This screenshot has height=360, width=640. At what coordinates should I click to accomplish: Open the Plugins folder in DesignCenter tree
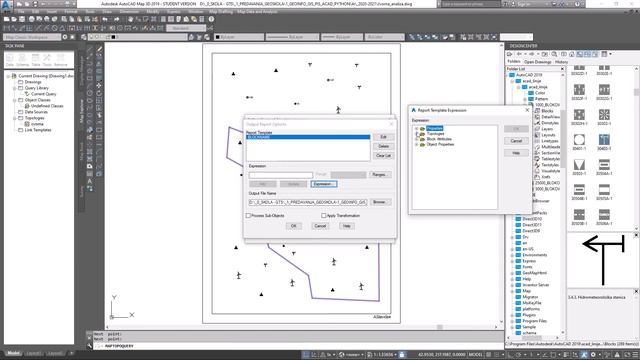pos(529,315)
